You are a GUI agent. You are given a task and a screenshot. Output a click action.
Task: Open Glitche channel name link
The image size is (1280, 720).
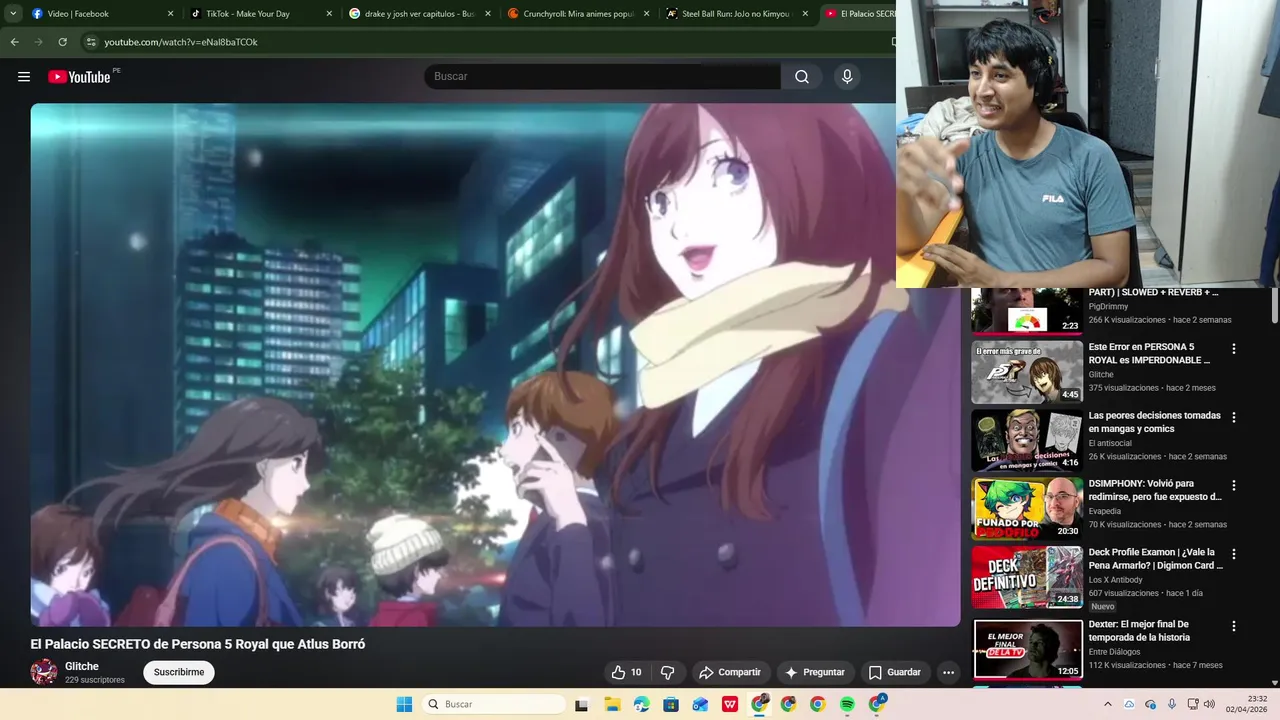(82, 666)
